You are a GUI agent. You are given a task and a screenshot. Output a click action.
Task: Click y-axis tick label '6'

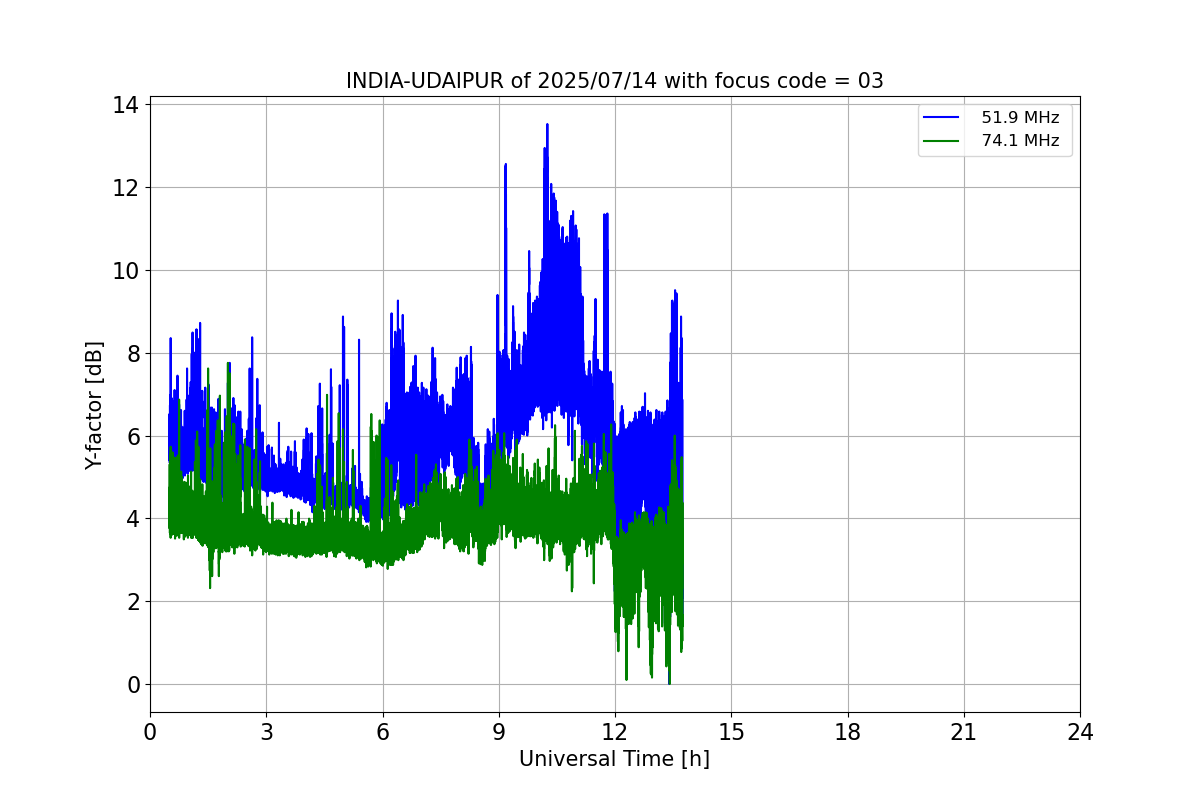134,437
